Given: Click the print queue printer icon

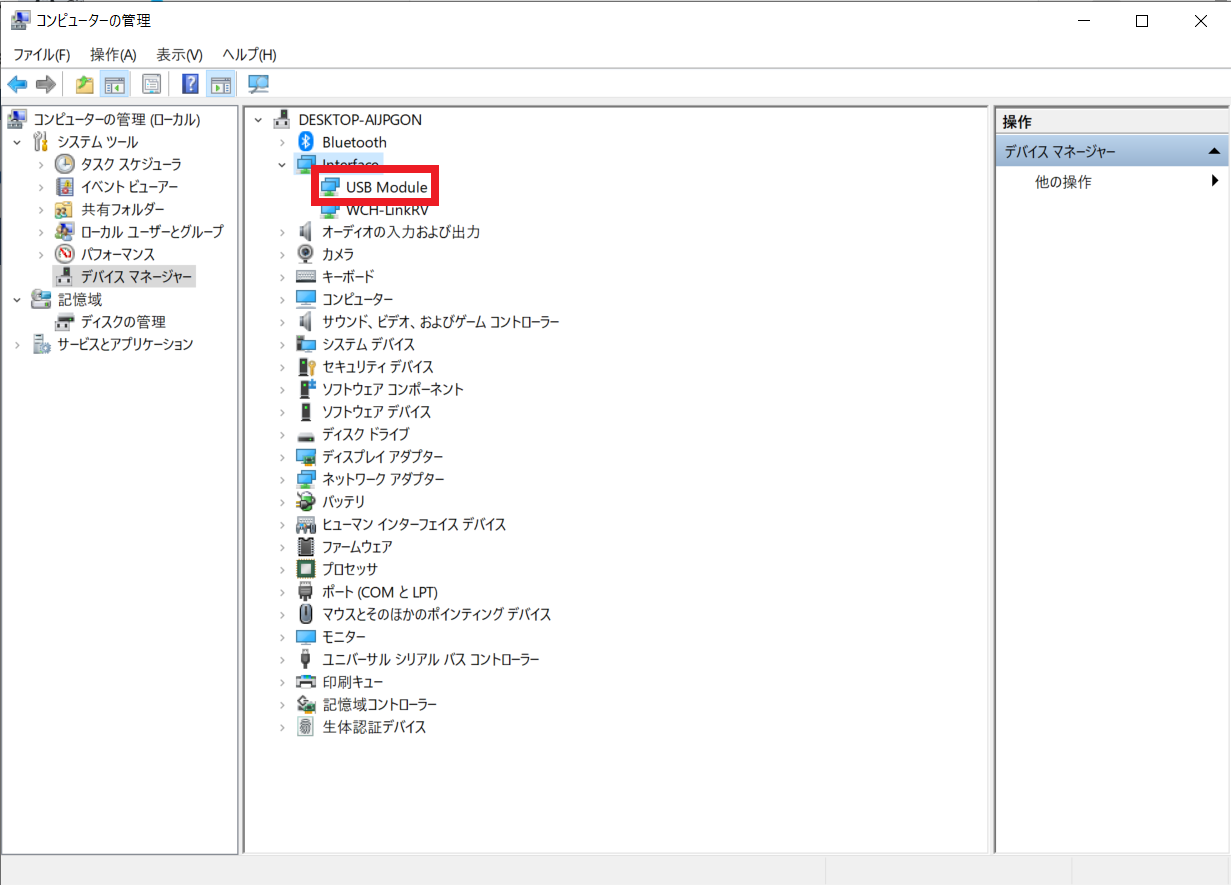Looking at the screenshot, I should (307, 682).
